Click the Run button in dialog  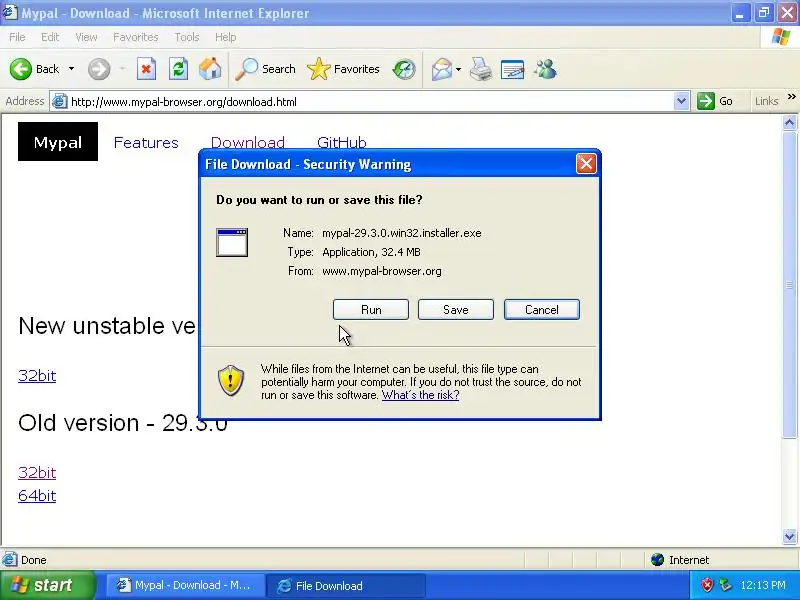coord(371,310)
